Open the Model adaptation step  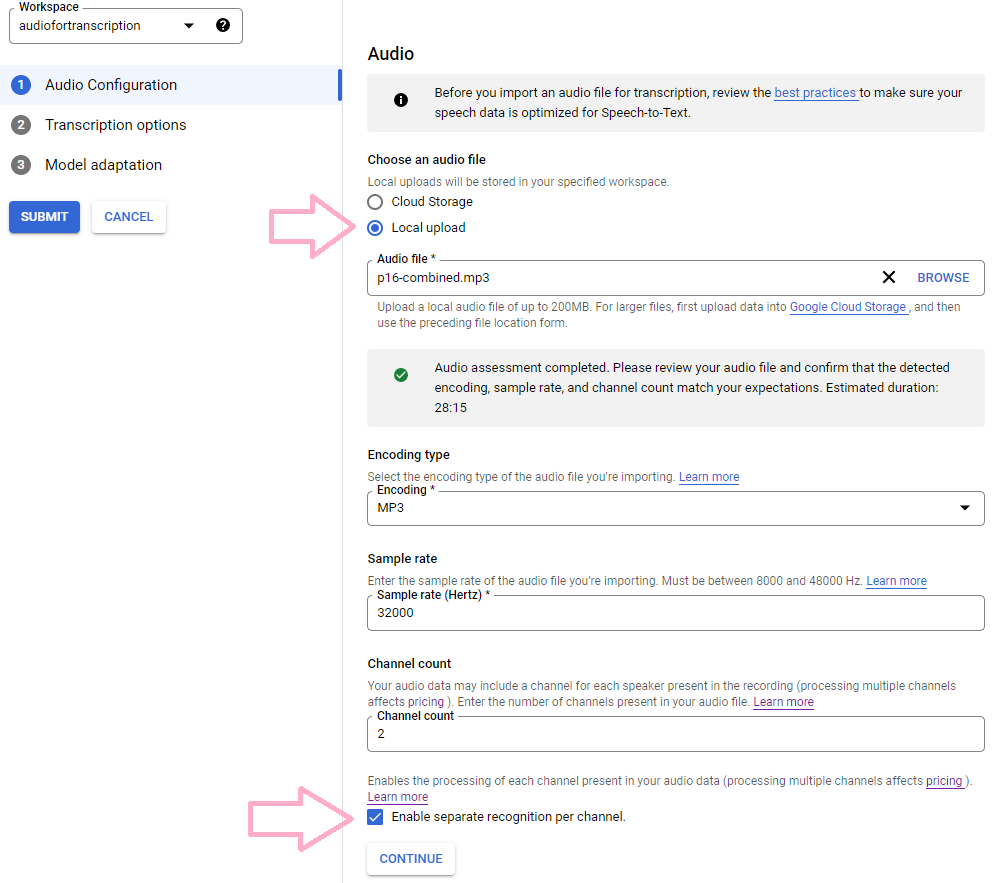coord(103,165)
